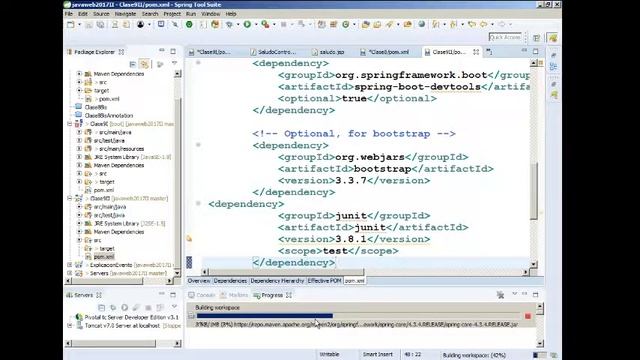Select the Spring perspective icon at top right

553,38
